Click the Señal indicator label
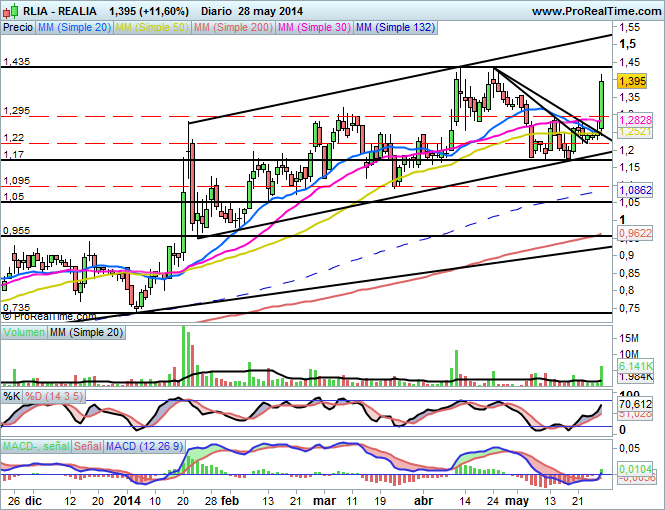Viewport: 665px width, 510px height. tap(88, 444)
